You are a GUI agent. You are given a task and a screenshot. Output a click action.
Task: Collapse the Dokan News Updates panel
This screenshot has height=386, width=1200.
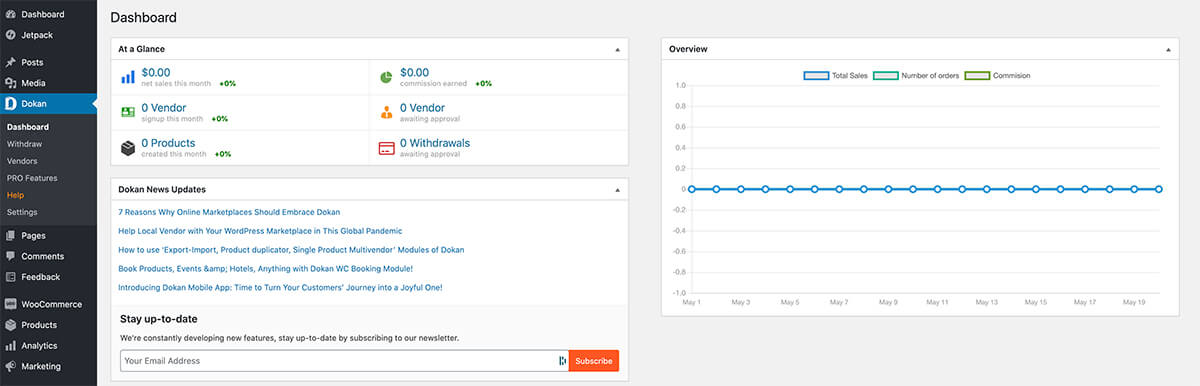click(617, 189)
